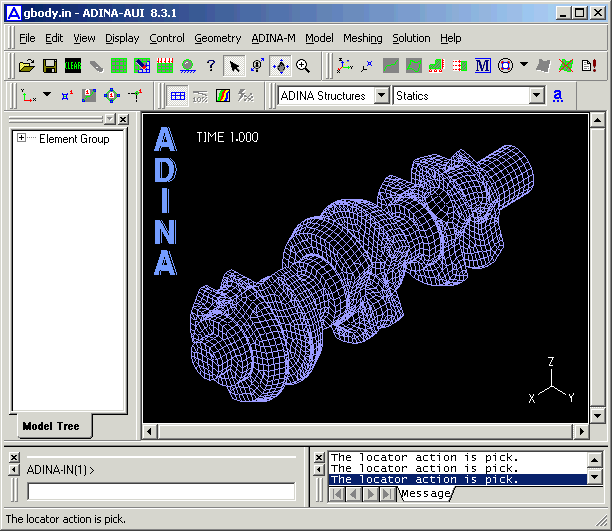
Task: Expand the Element Group tree node
Action: 21,137
